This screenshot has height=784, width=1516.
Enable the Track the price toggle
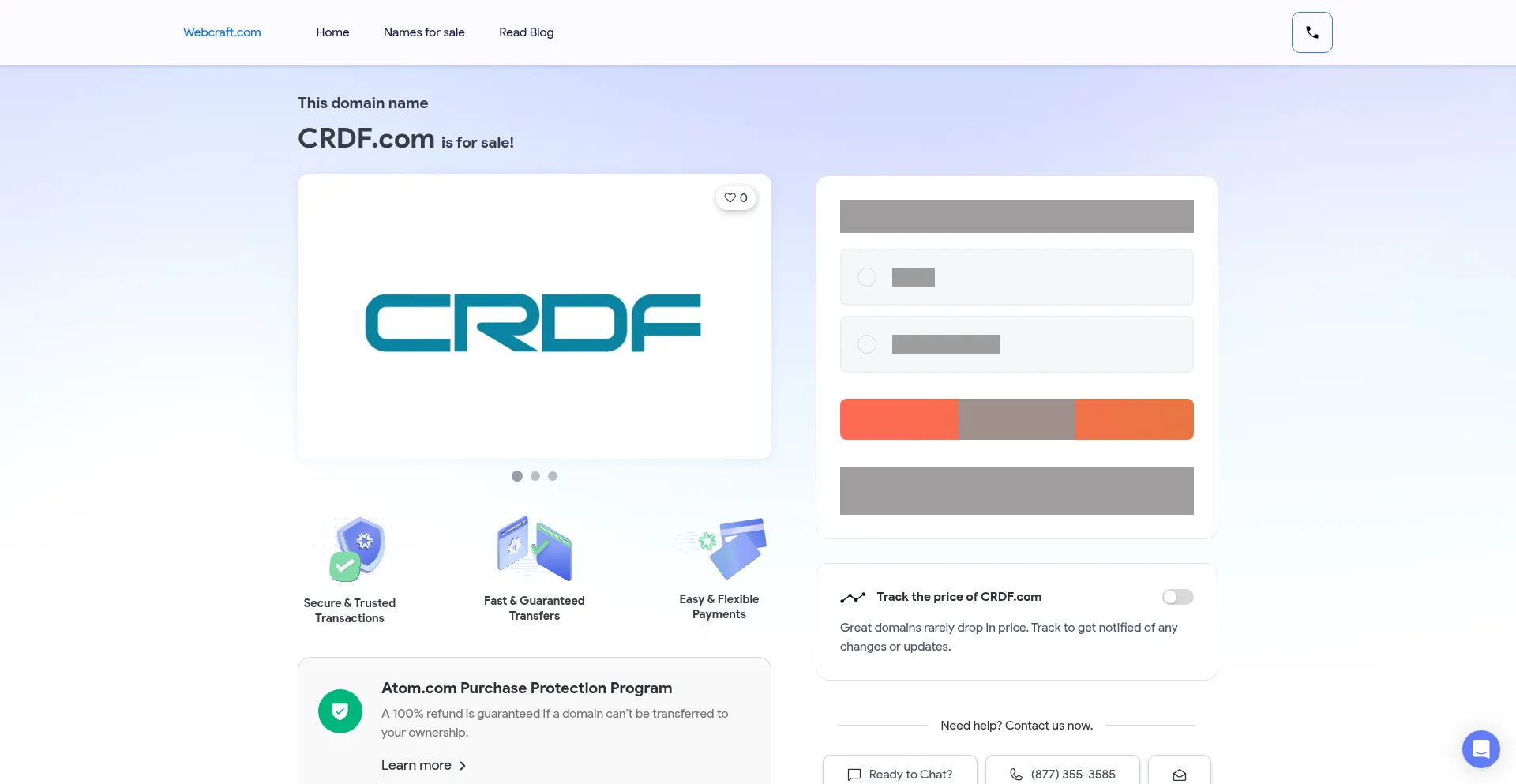pyautogui.click(x=1177, y=597)
